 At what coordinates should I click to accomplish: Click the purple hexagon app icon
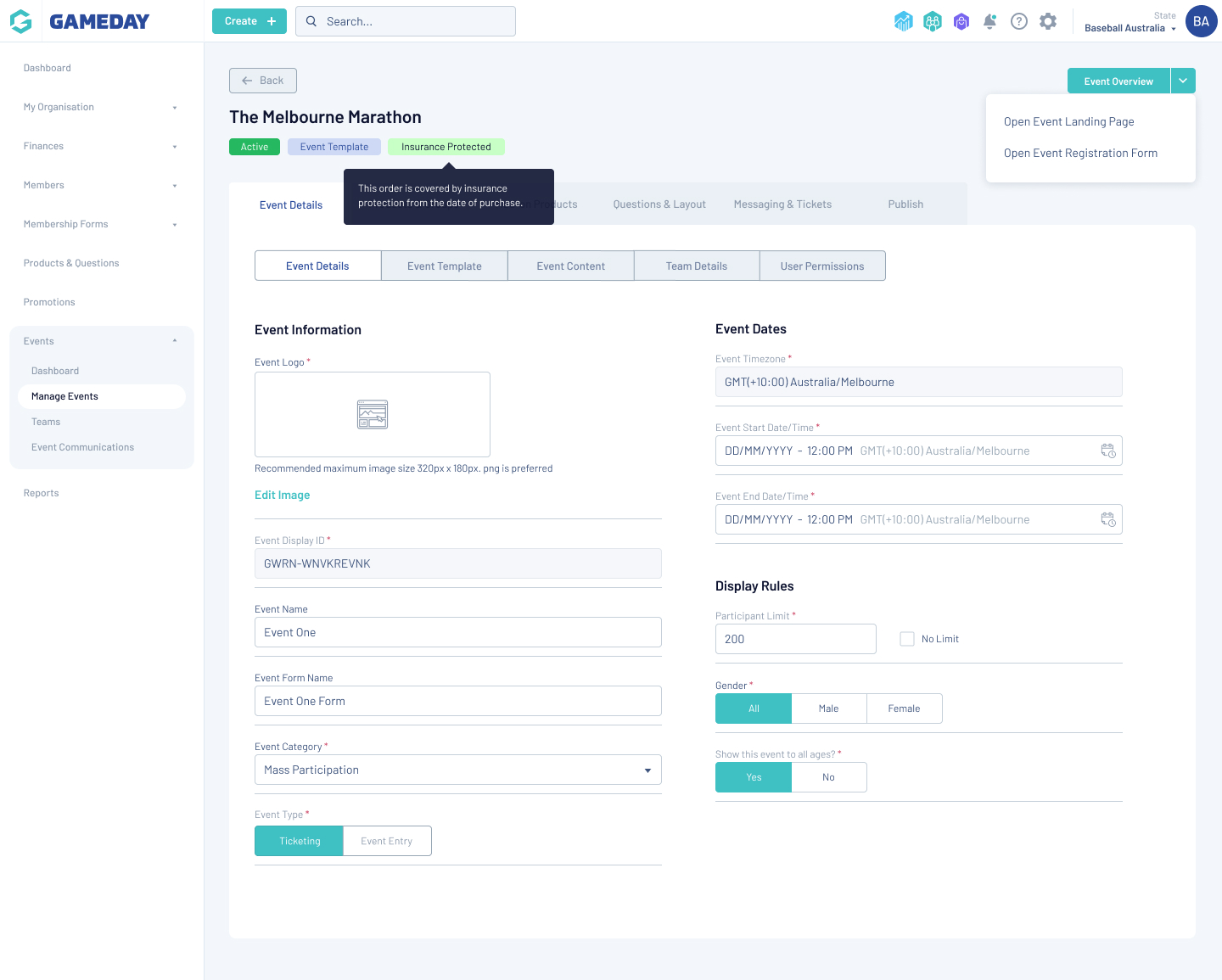point(961,21)
